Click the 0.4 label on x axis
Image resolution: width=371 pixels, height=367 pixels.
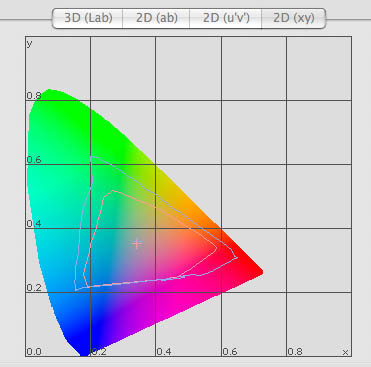(164, 352)
